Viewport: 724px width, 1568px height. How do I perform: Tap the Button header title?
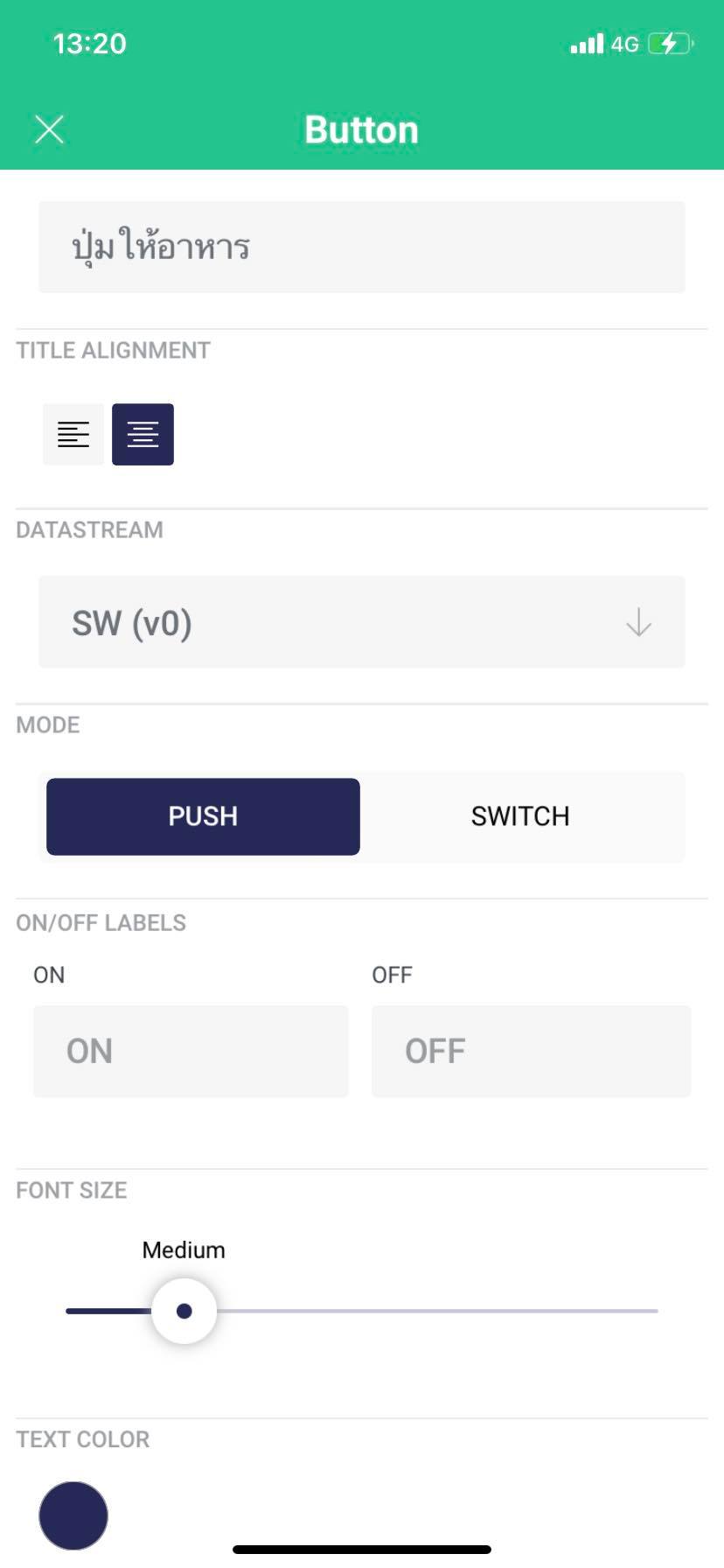(361, 130)
